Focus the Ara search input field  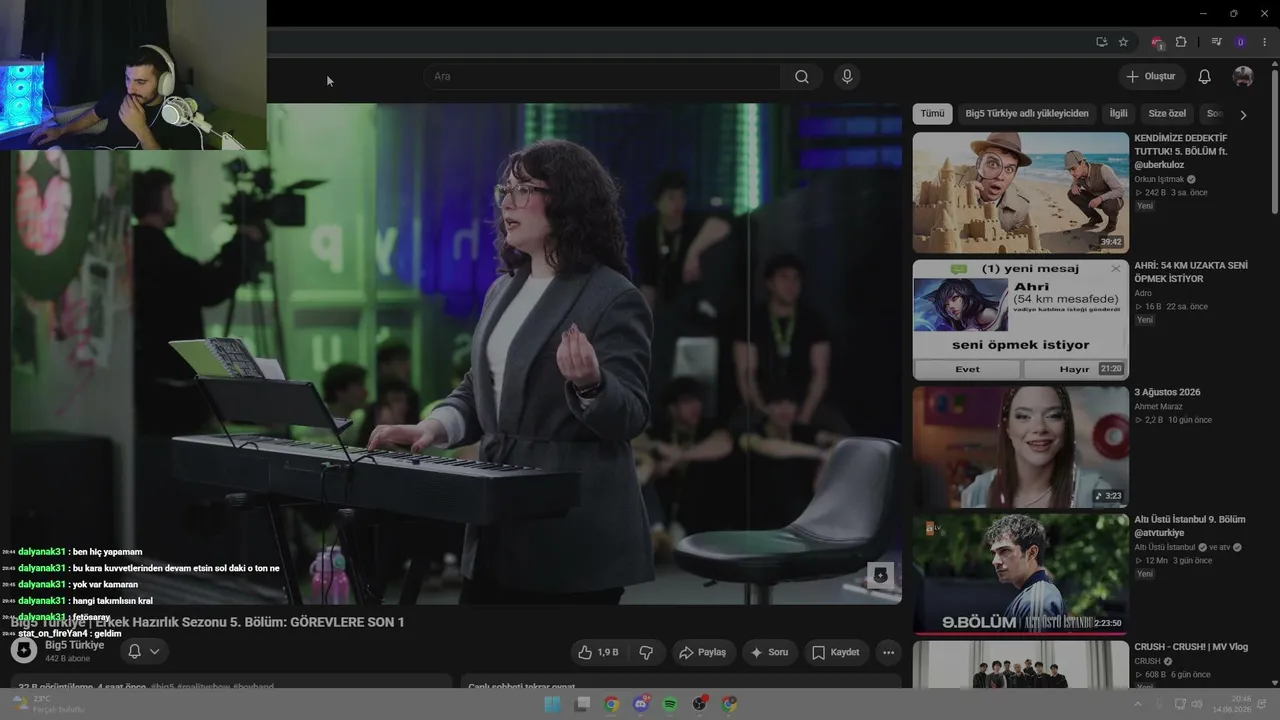point(603,77)
